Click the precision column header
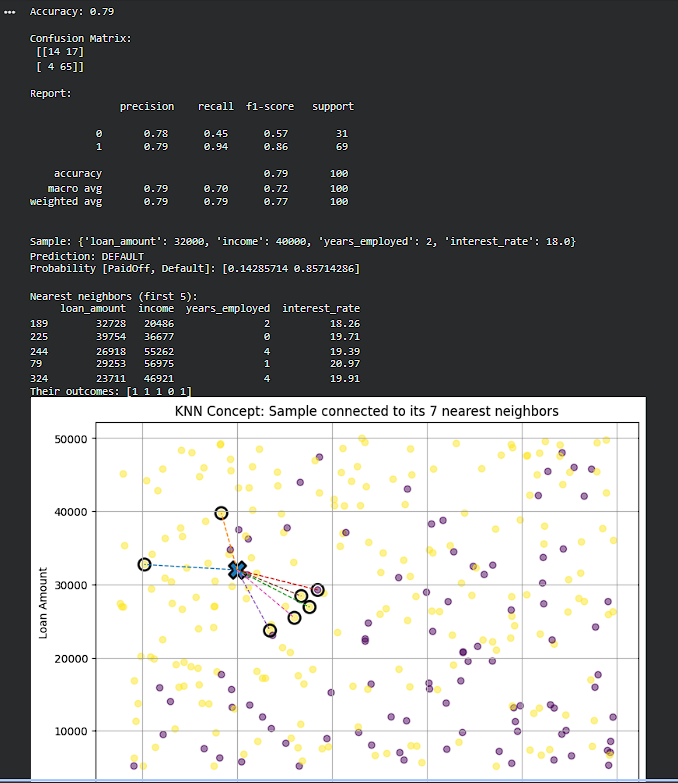The width and height of the screenshot is (678, 783). coord(147,106)
